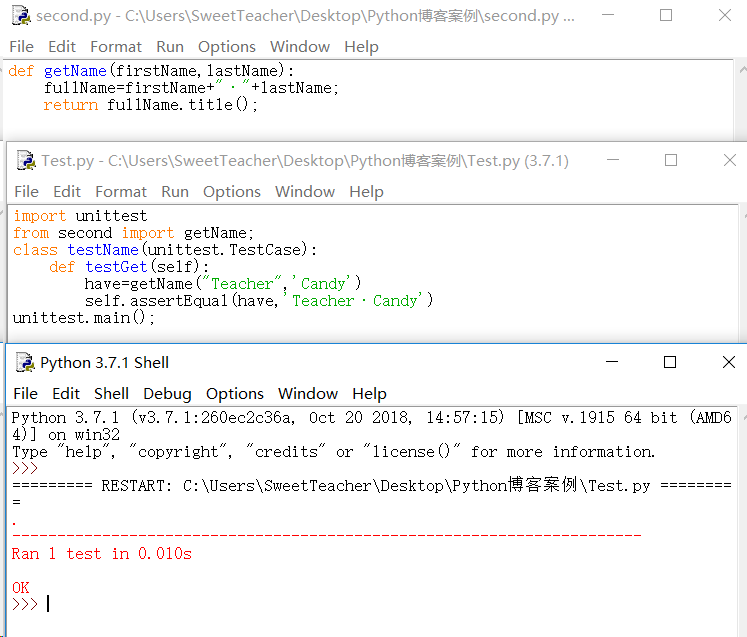Viewport: 747px width, 637px height.
Task: Open Edit menu in Python Shell window
Action: (x=66, y=394)
